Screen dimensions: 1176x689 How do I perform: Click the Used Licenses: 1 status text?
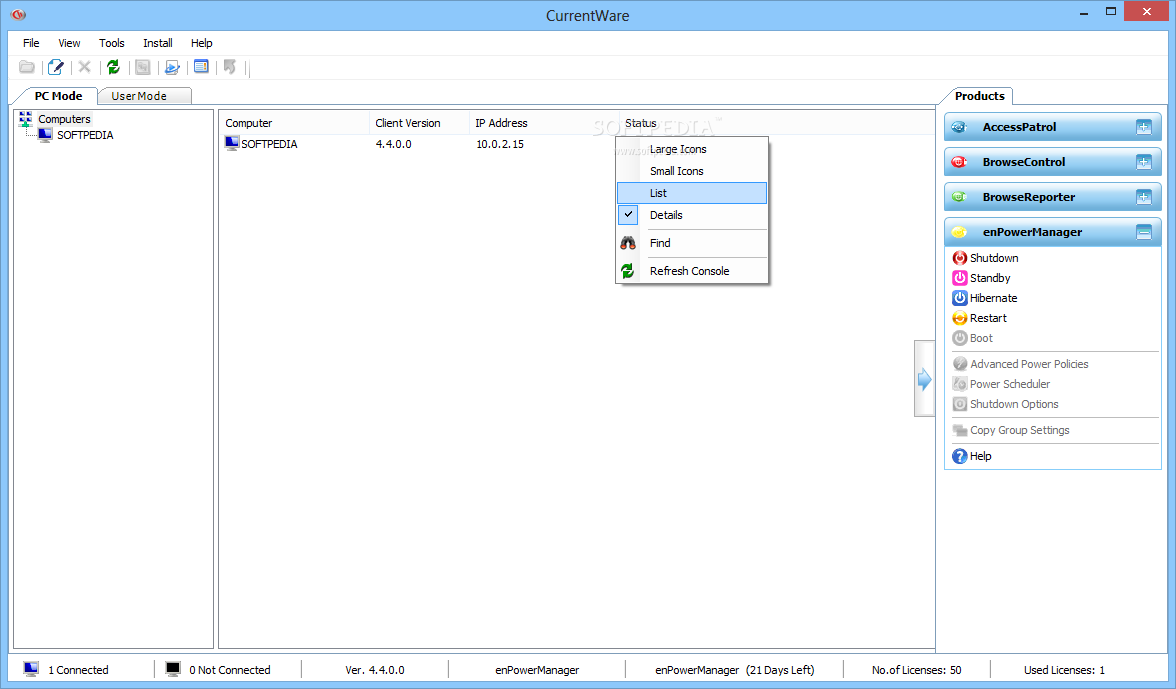tap(1064, 670)
